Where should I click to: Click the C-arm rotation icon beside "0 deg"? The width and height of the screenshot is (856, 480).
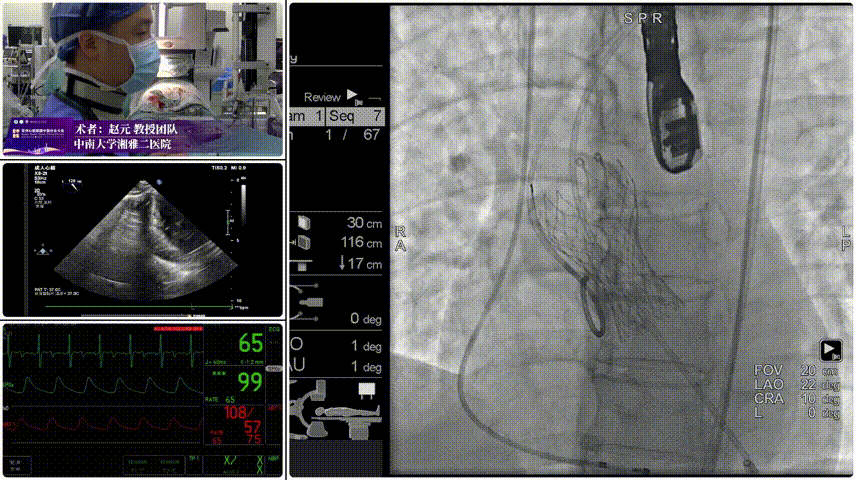[x=308, y=301]
